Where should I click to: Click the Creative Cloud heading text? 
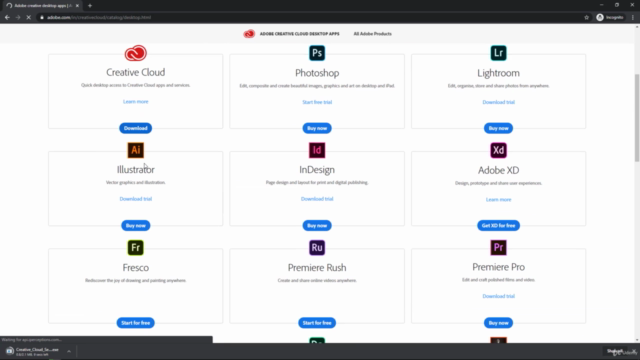[136, 72]
